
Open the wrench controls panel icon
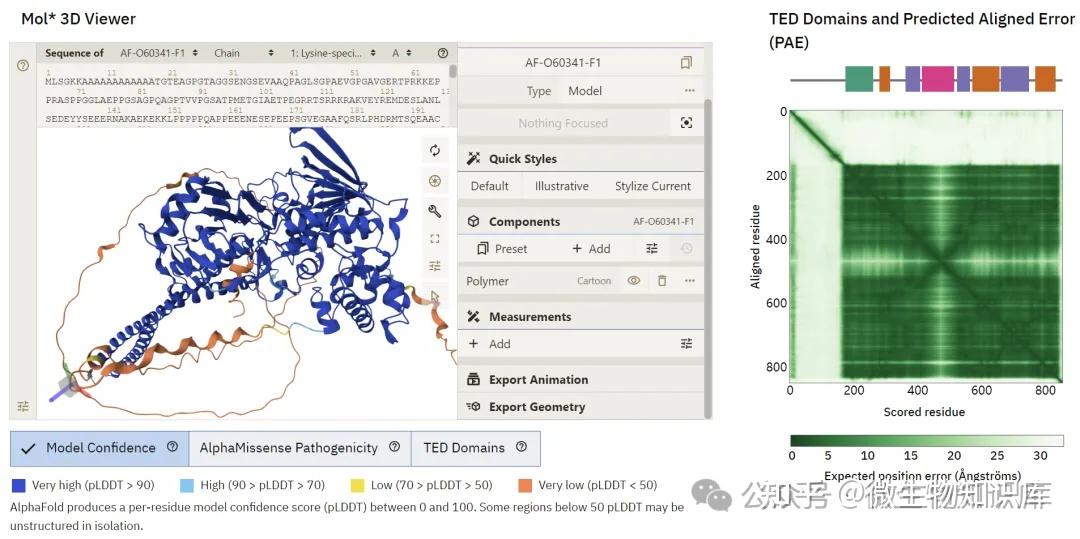[435, 211]
